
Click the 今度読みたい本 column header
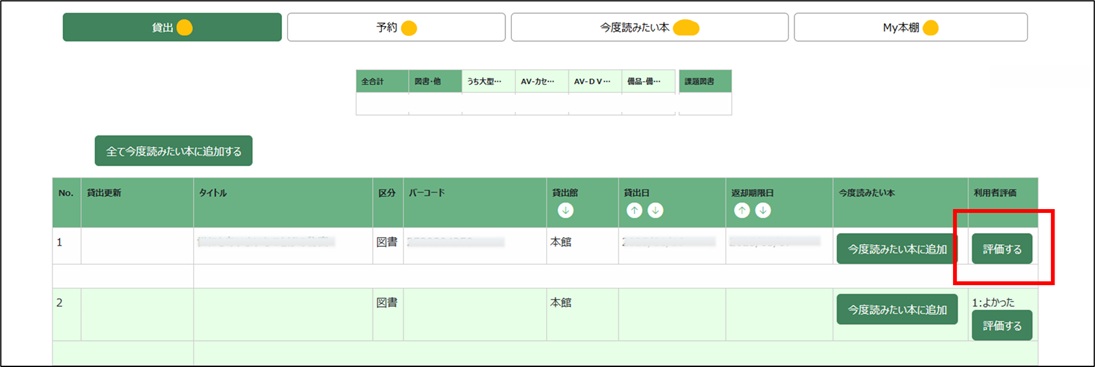(900, 202)
